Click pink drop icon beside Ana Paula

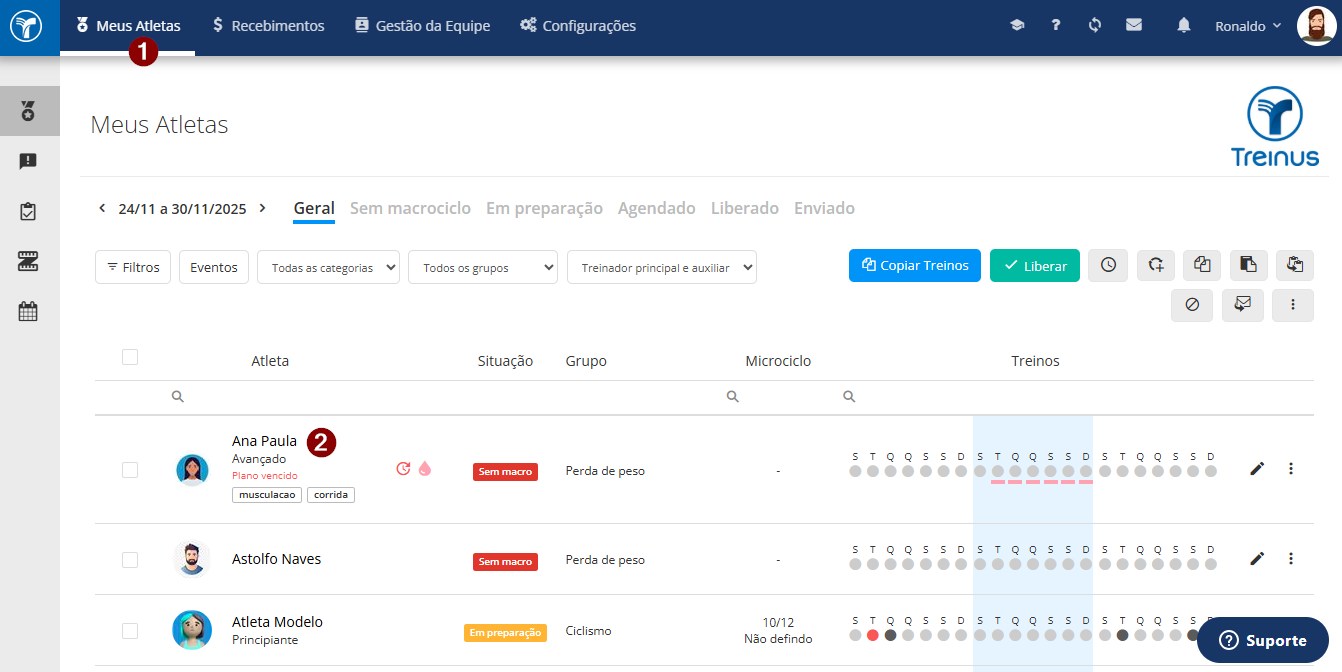point(425,468)
